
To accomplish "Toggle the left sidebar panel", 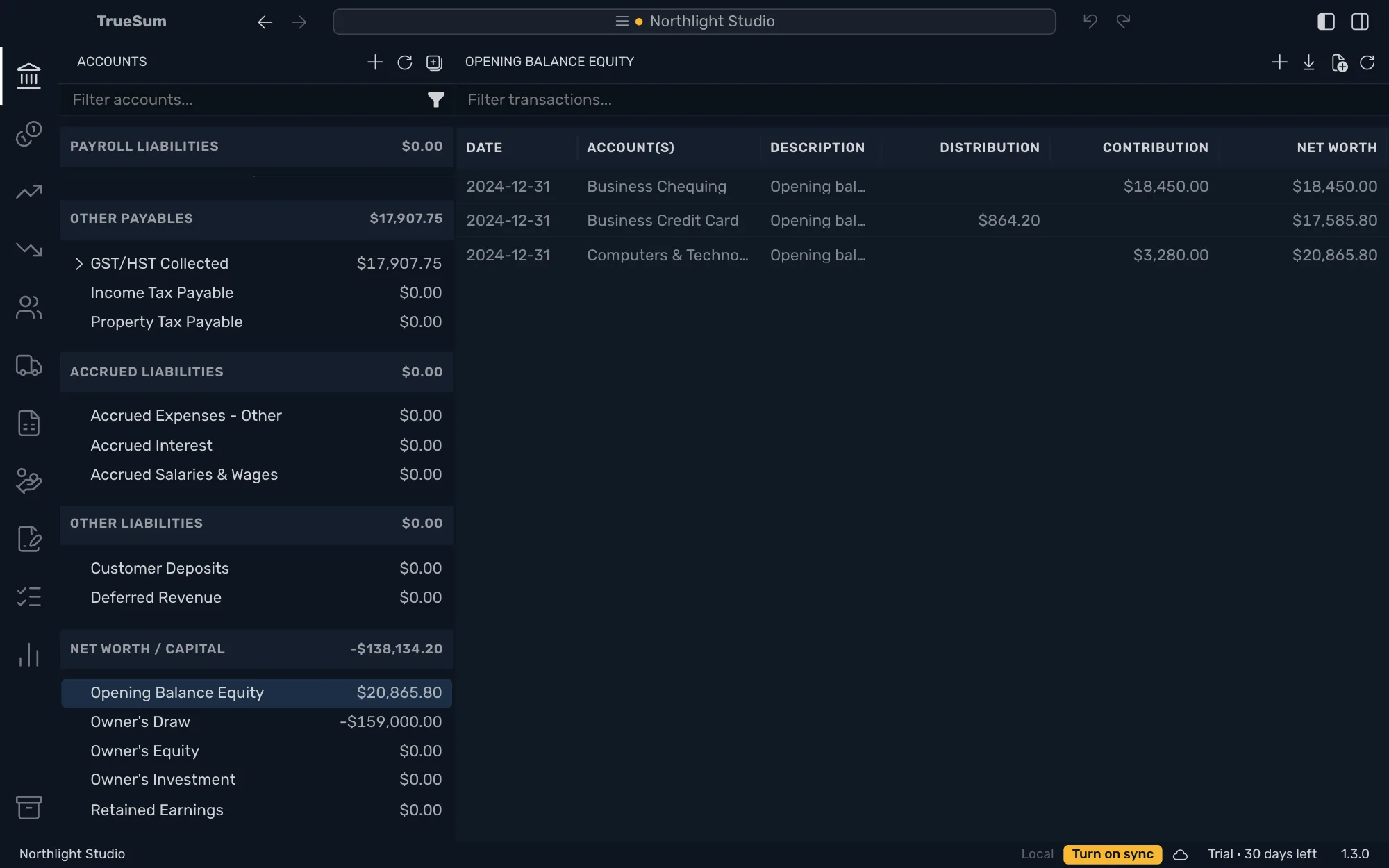I will tap(1326, 22).
